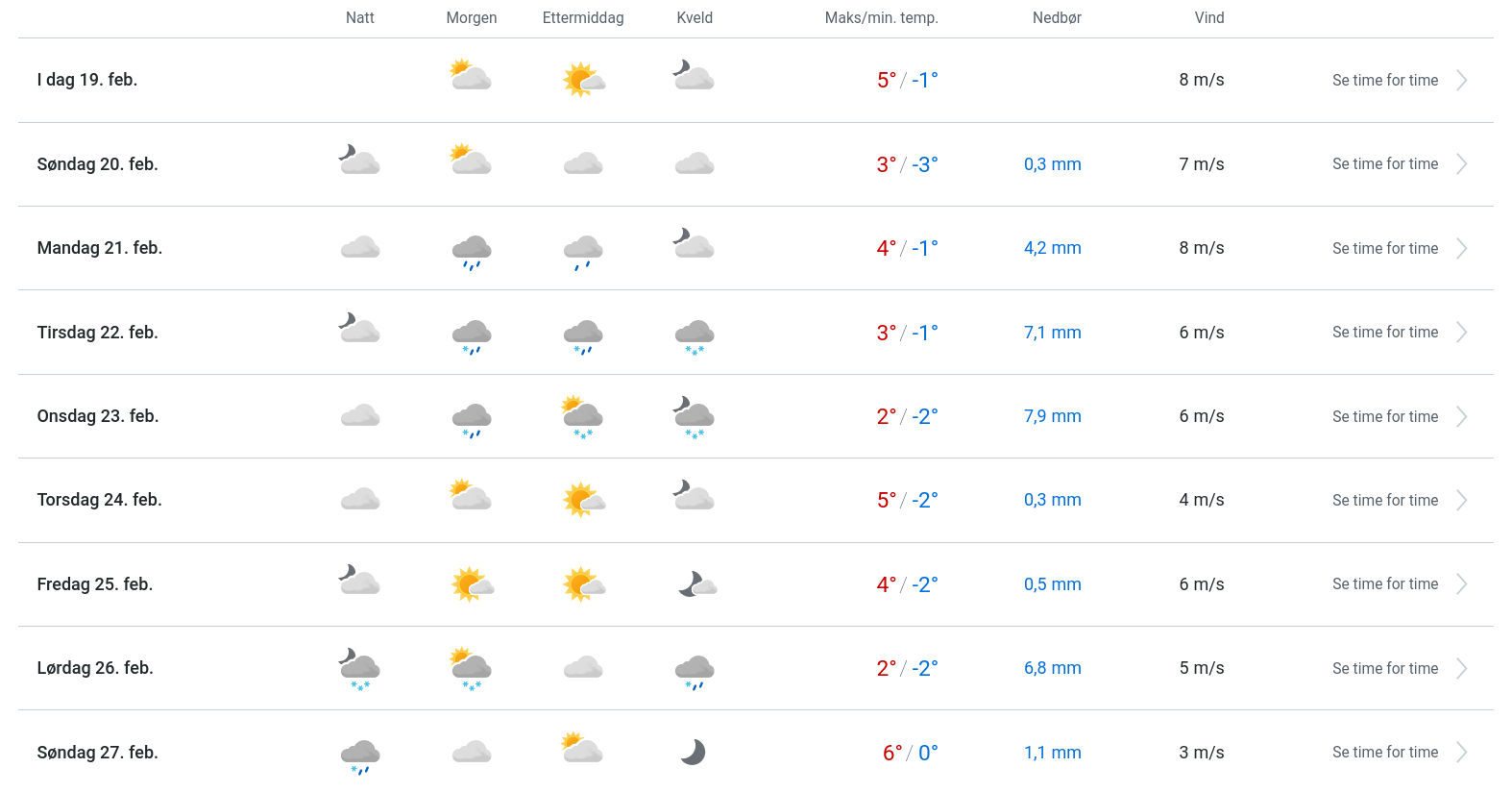Expand the chevron on Onsdag 23. feb. row
Viewport: 1512px width, 793px height.
1461,416
